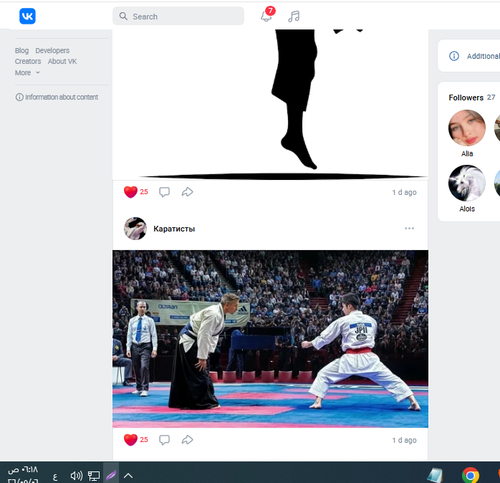Share the silhouette post
Image resolution: width=500 pixels, height=483 pixels.
point(187,192)
